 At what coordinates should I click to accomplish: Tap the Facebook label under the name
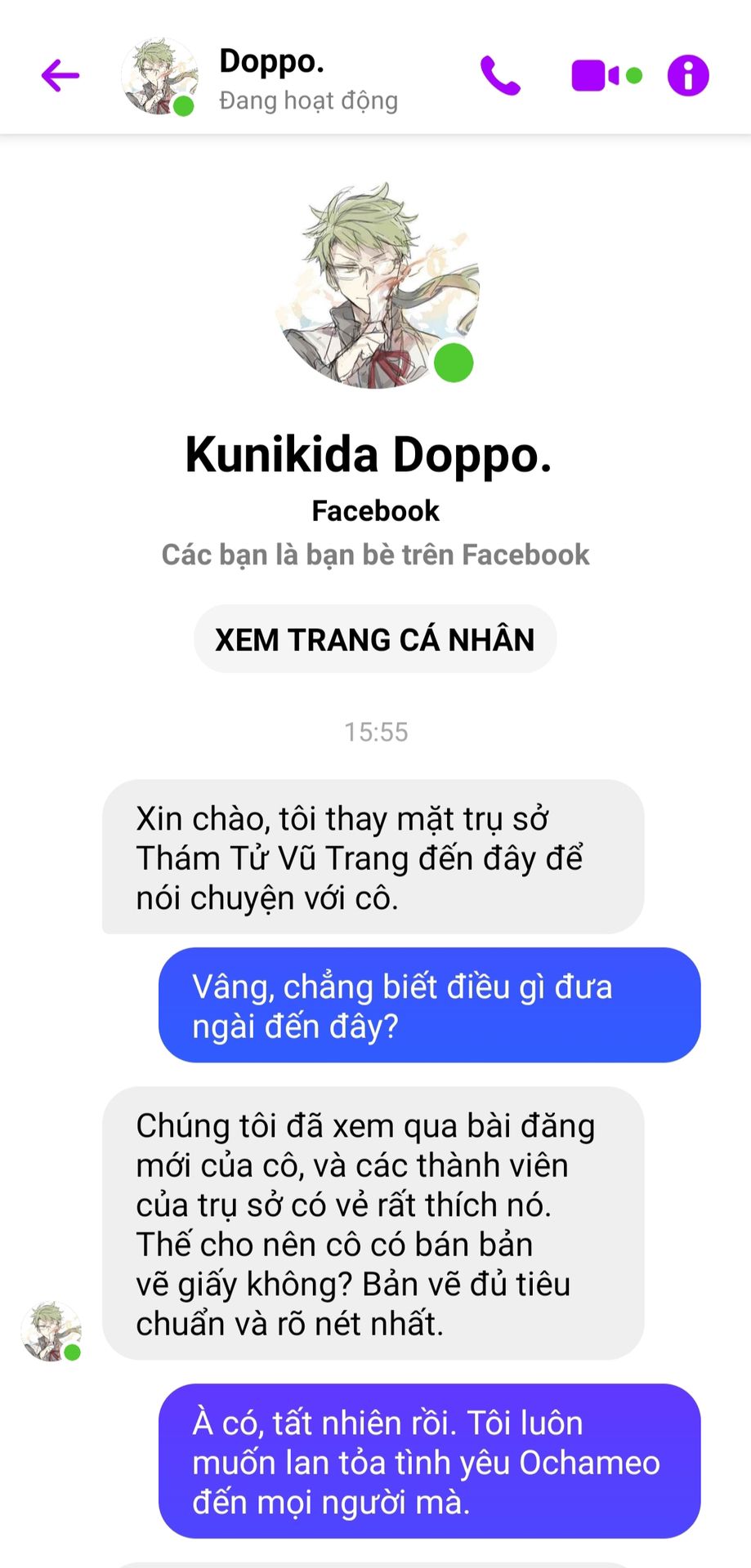(375, 510)
